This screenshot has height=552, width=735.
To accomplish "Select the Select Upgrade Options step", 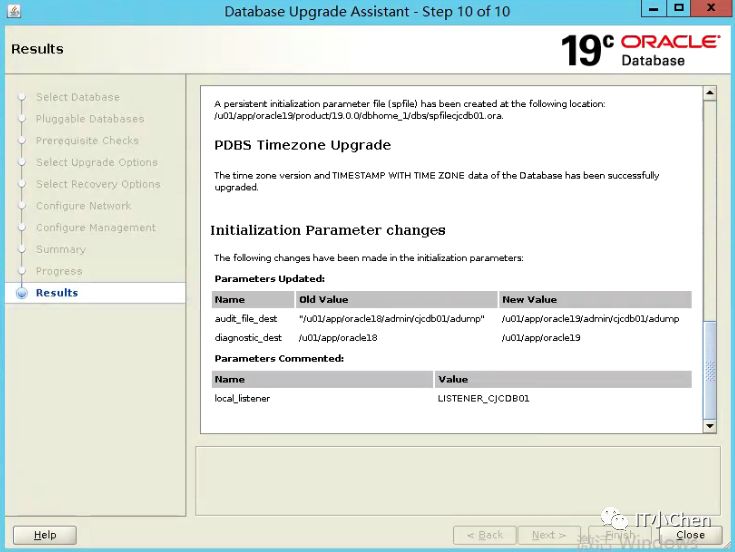I will click(97, 162).
